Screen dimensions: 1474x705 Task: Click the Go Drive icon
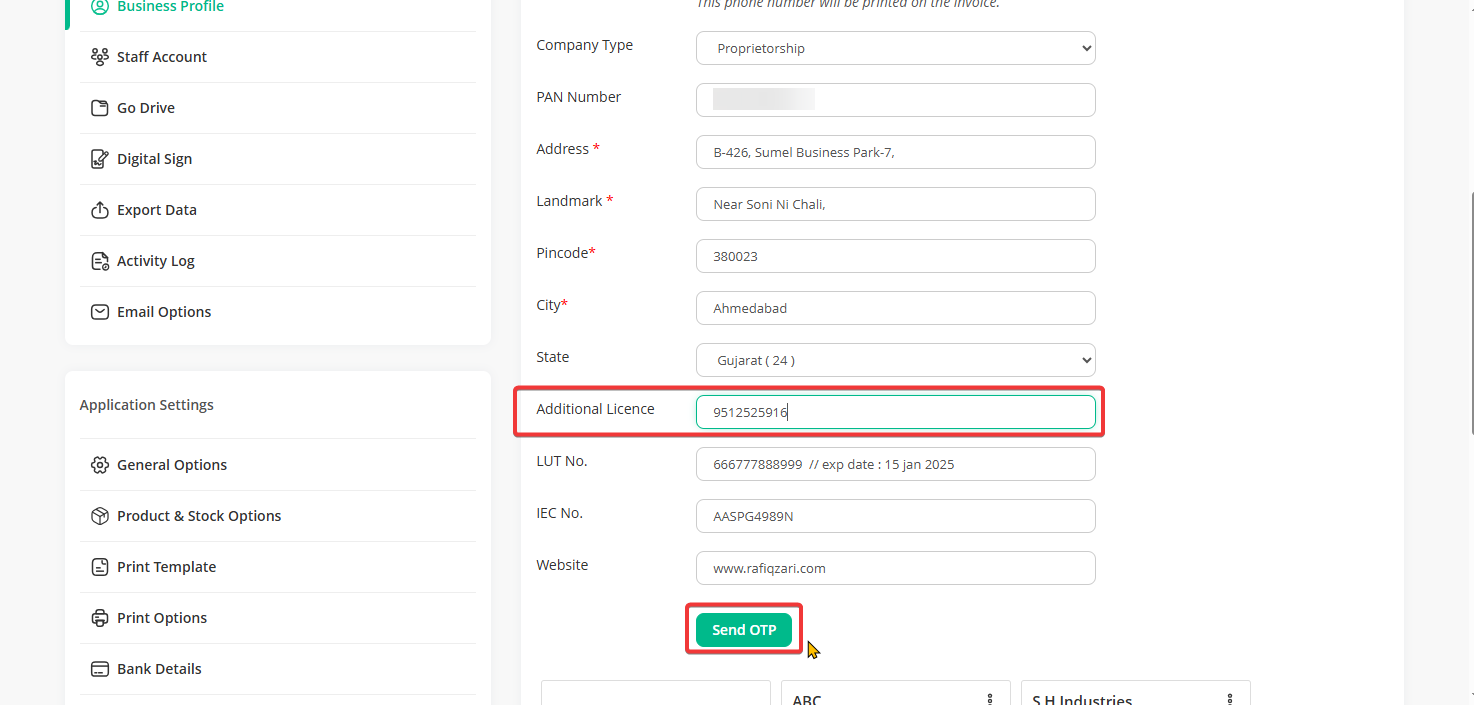(x=99, y=108)
